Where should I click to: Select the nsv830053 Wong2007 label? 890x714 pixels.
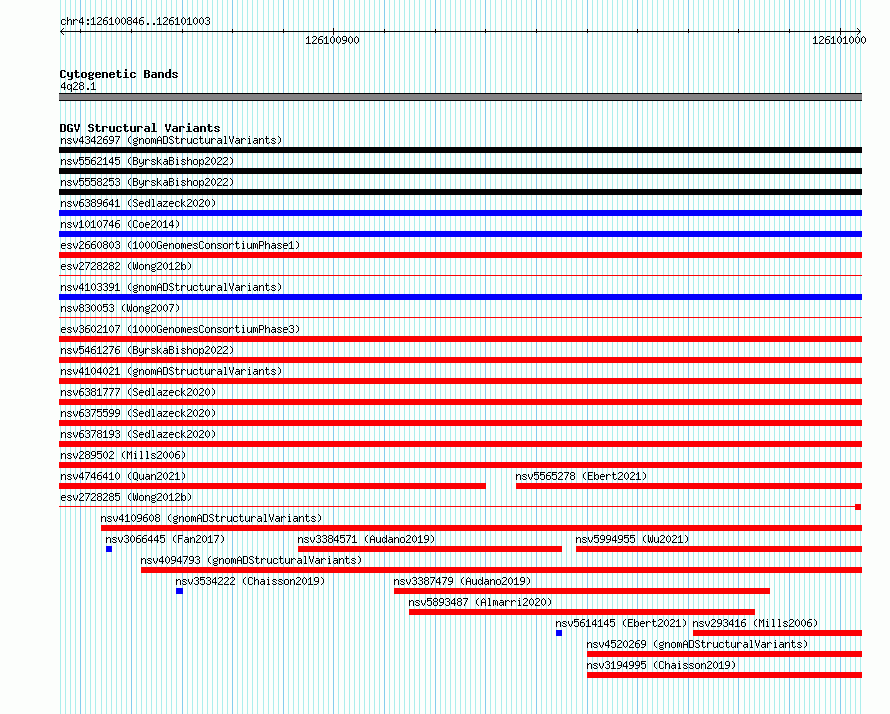(x=120, y=308)
